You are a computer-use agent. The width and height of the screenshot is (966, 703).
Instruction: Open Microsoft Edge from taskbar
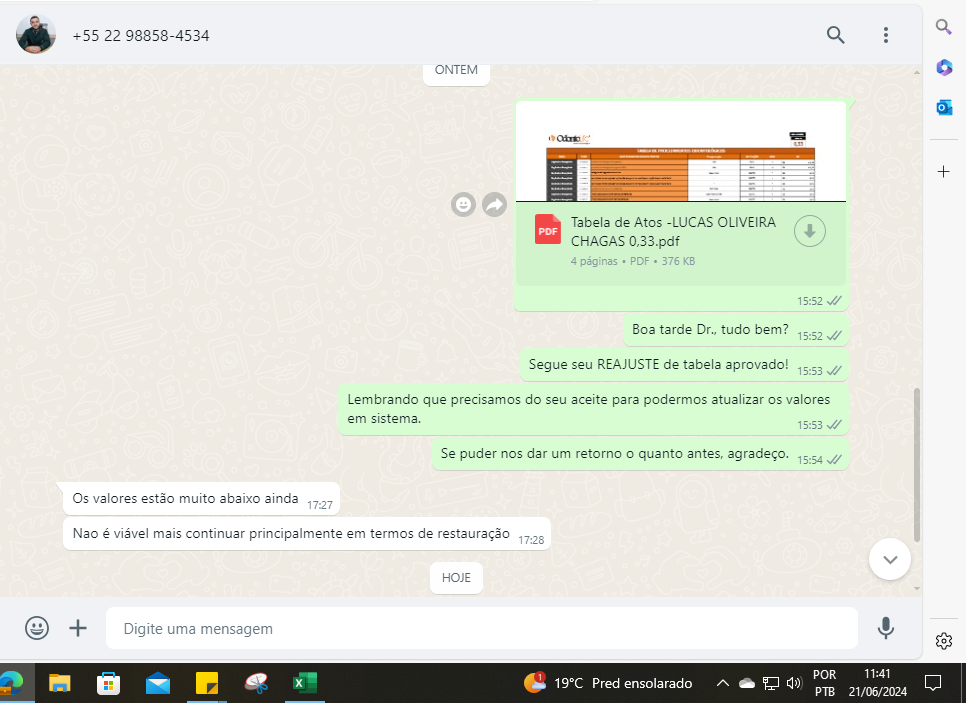point(11,683)
